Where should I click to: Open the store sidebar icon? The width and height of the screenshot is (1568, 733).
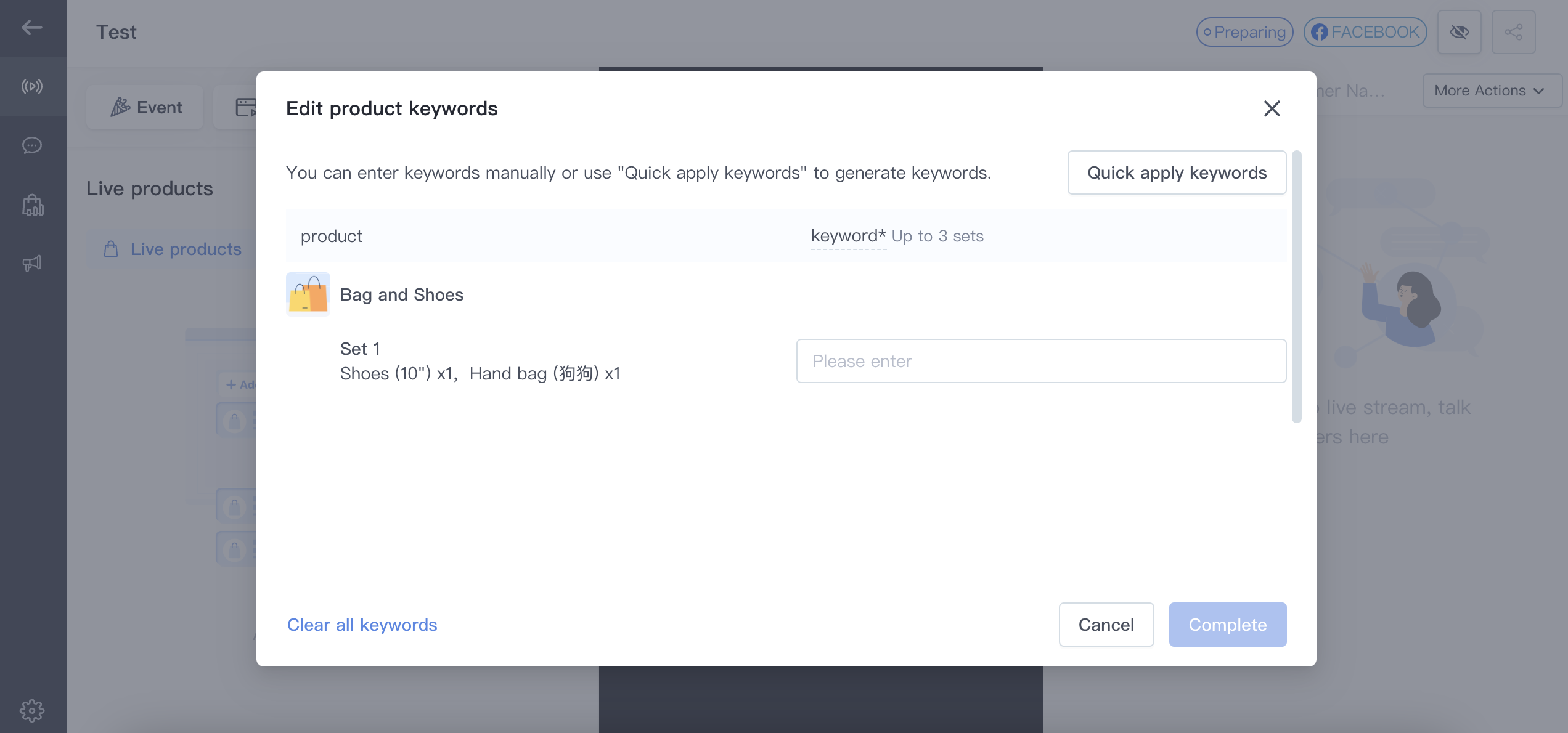pos(33,205)
